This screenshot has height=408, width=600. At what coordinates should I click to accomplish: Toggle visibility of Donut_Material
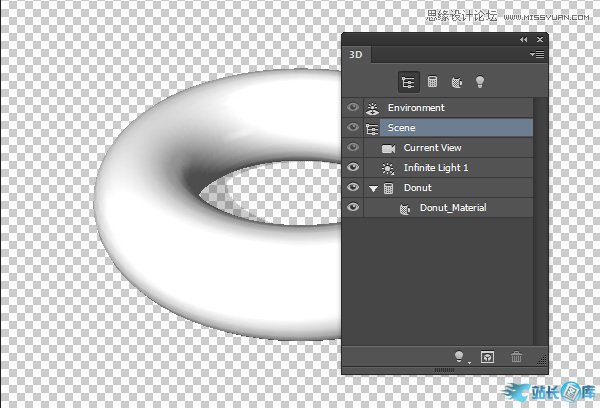352,208
